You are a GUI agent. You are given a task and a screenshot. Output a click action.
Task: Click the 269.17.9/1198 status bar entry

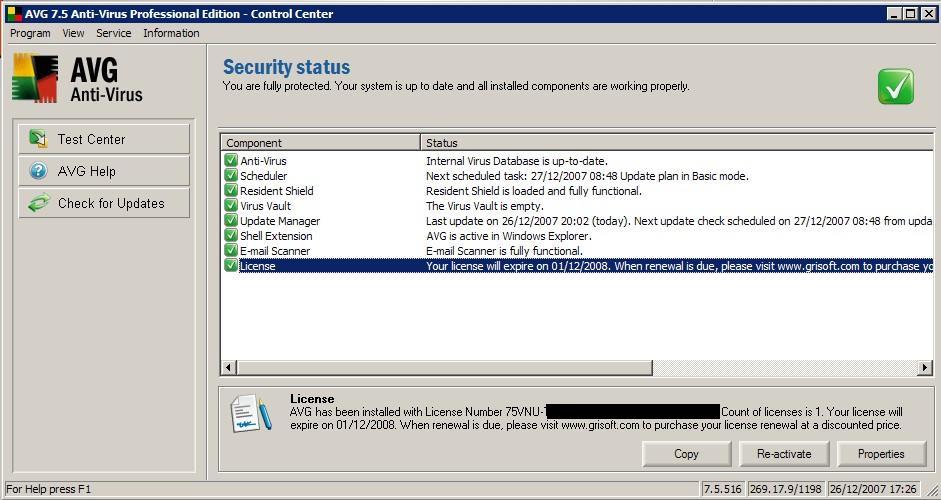point(786,489)
